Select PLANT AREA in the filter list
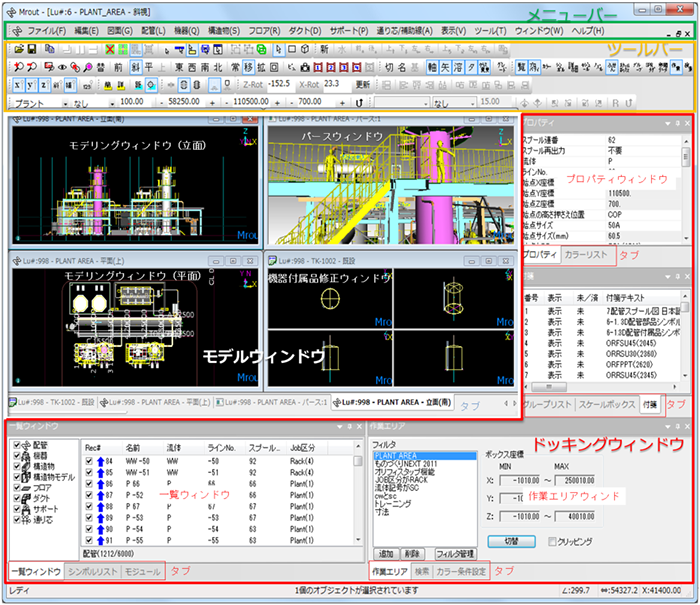The width and height of the screenshot is (700, 605). (x=393, y=455)
